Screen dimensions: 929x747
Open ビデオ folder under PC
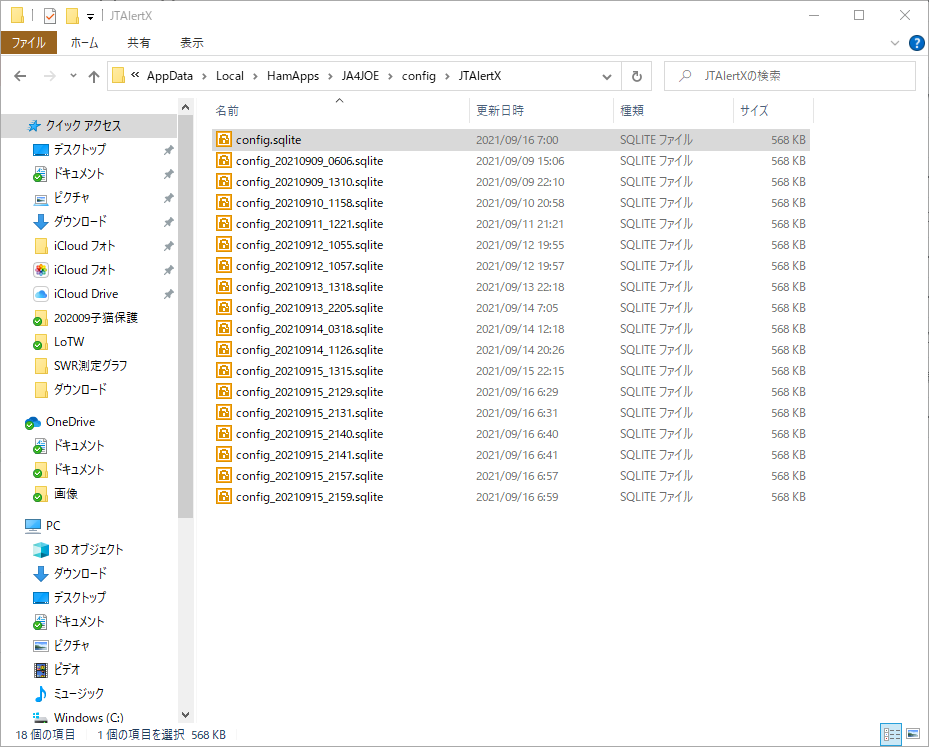(x=66, y=669)
